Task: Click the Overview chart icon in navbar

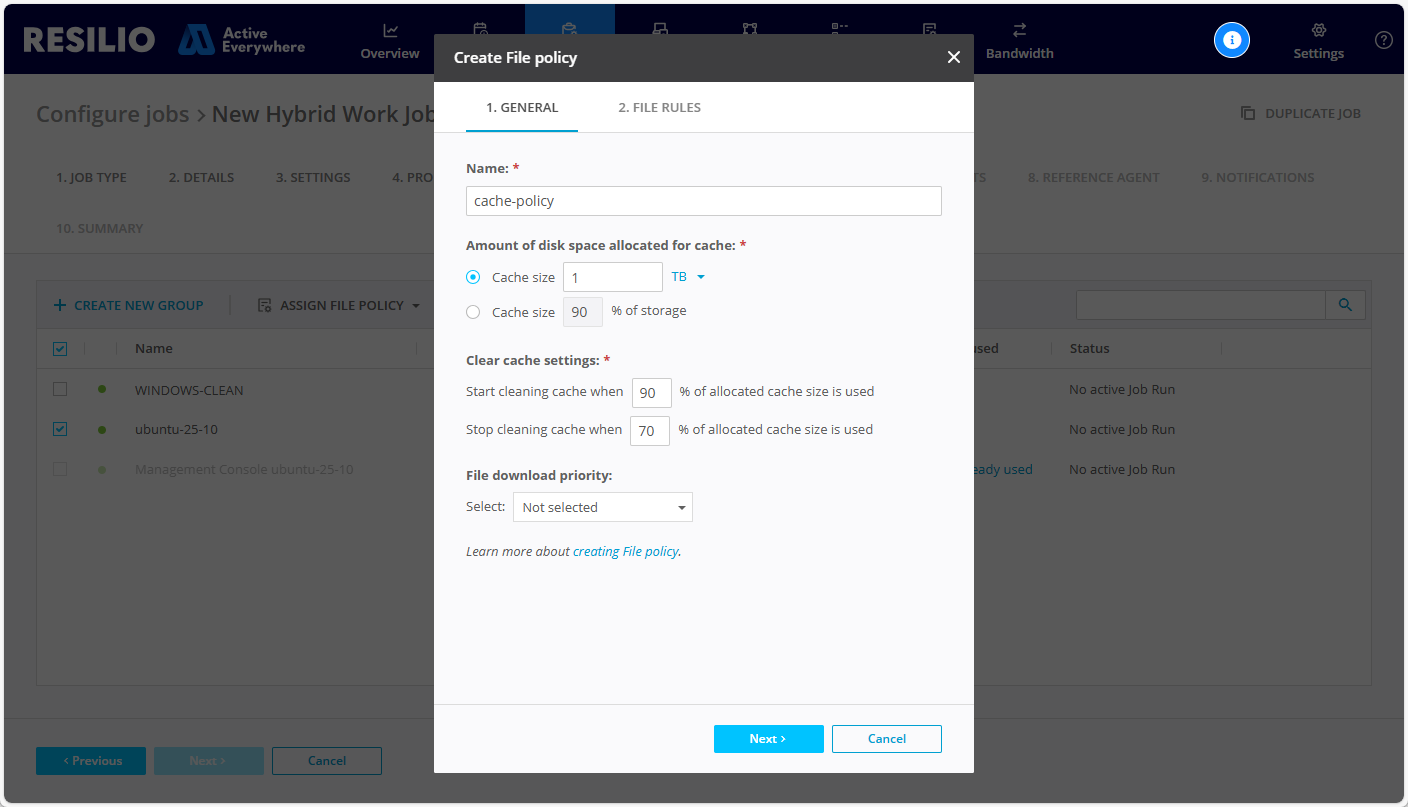Action: (x=390, y=31)
